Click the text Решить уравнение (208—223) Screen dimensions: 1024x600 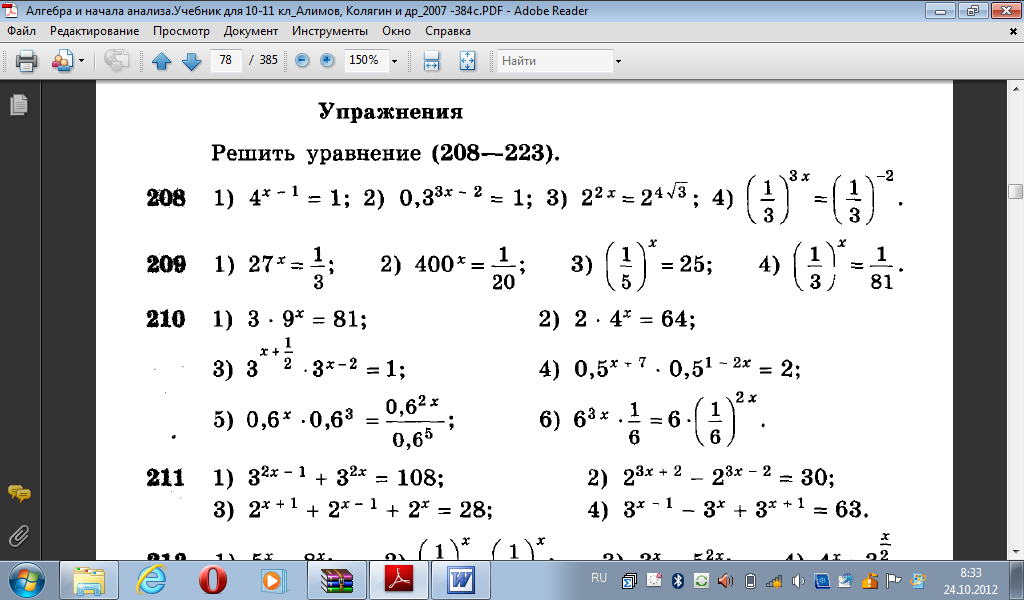point(385,153)
